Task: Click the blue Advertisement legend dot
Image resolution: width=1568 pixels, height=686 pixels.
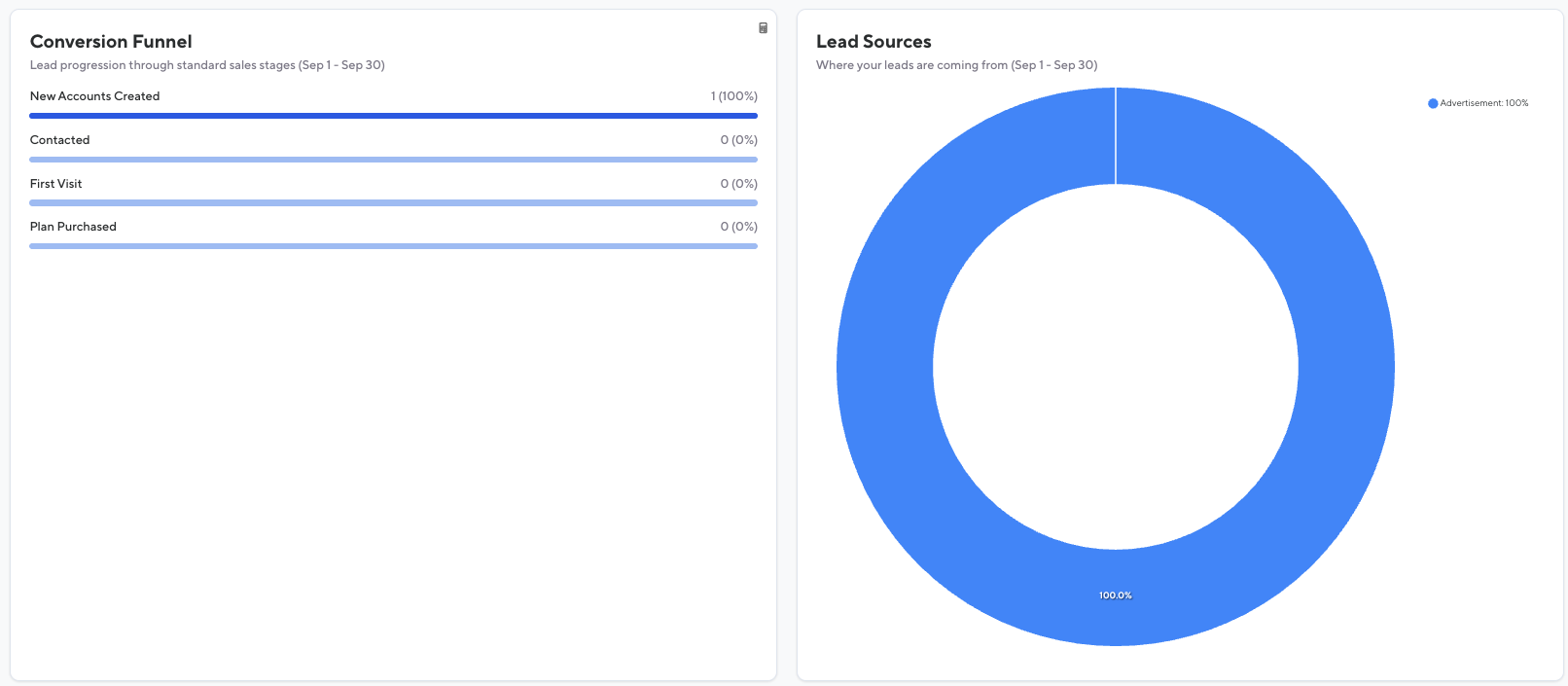Action: click(1433, 103)
